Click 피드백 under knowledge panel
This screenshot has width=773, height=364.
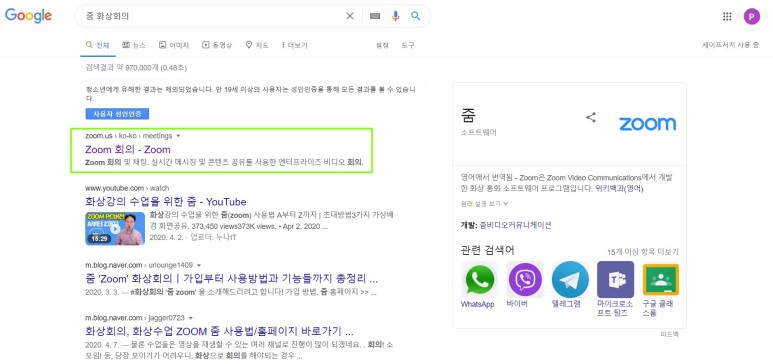[x=669, y=334]
